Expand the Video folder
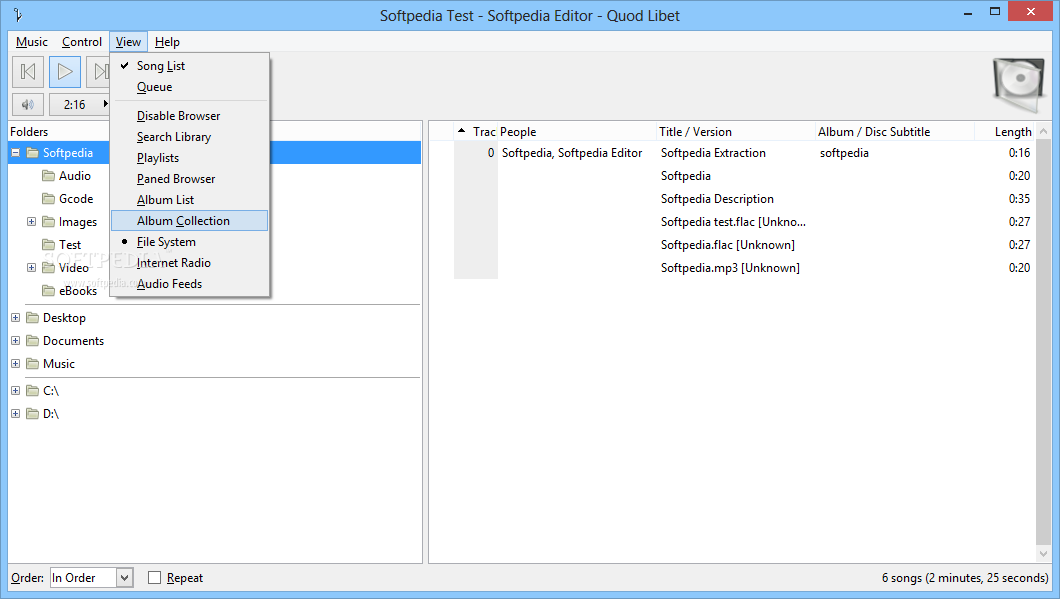 tap(32, 268)
